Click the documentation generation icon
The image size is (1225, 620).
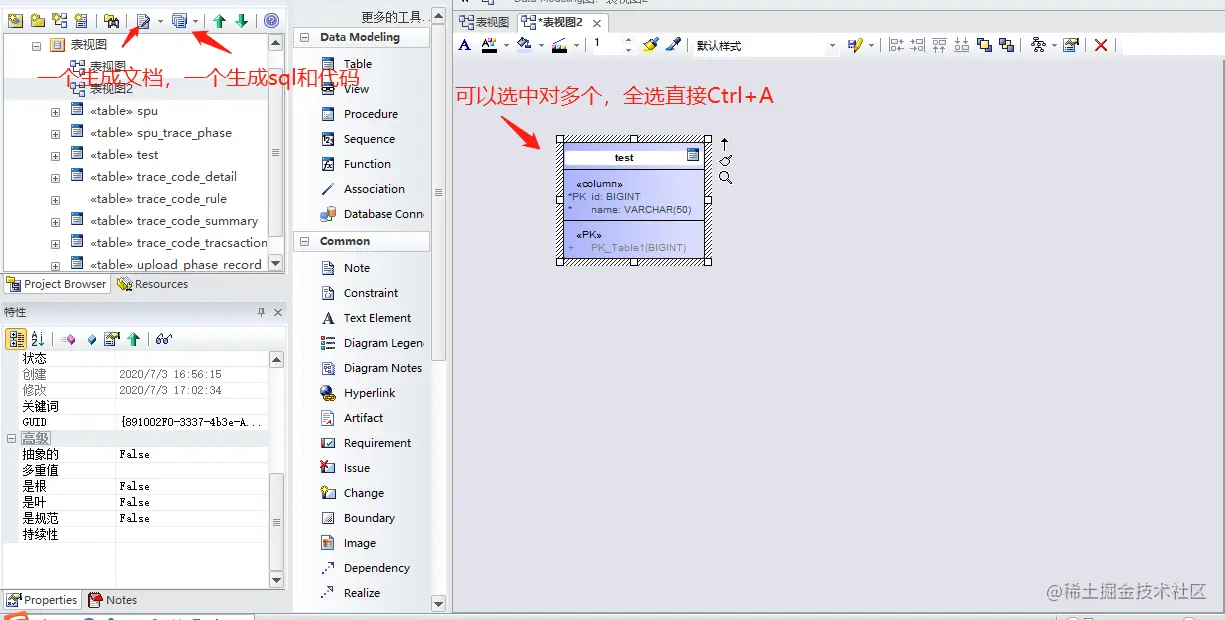tap(144, 20)
